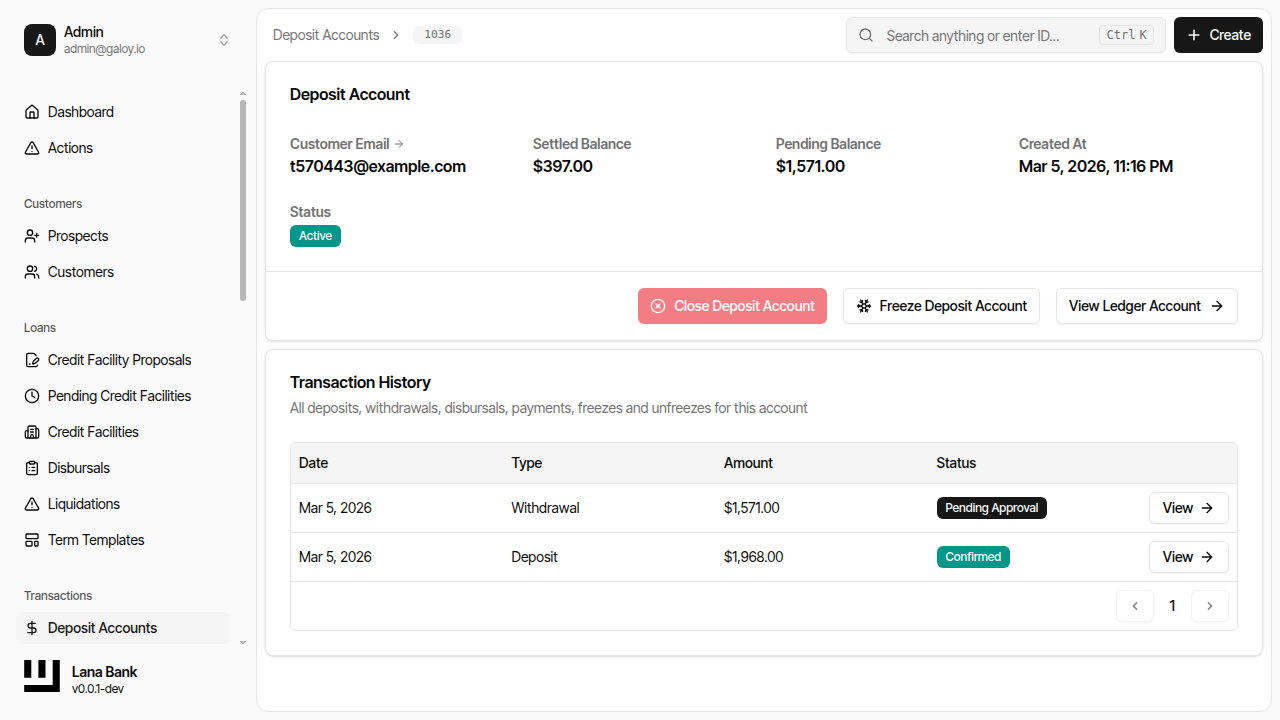Screen dimensions: 1280x720
Task: Switch to Deposit Accounts via breadcrumb
Action: click(326, 34)
